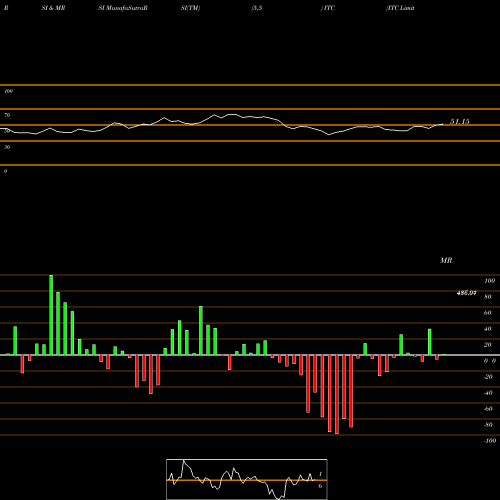Screen dimensions: 500x500
Task: Click the '(5,5' parameter text in header
Action: click(x=257, y=8)
